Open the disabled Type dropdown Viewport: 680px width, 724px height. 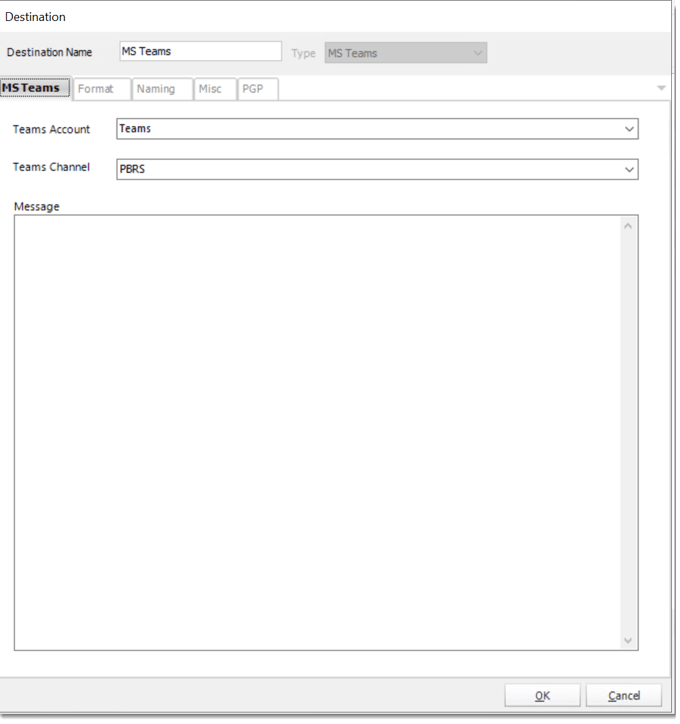405,53
